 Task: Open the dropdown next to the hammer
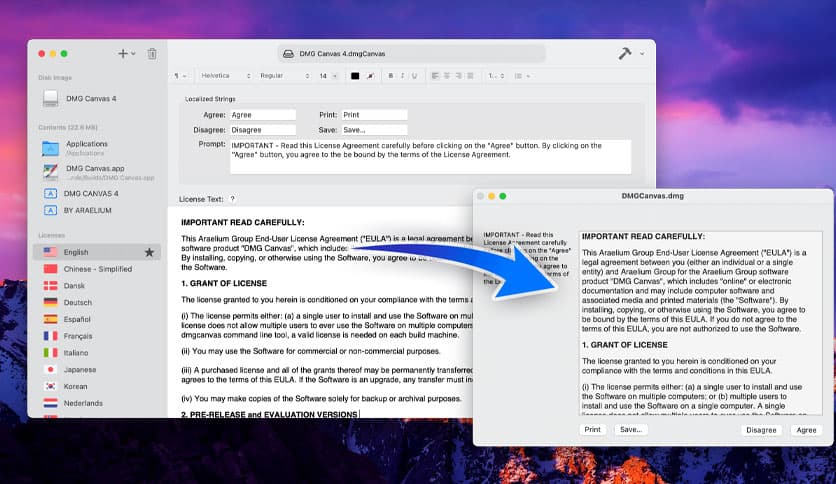[x=642, y=53]
